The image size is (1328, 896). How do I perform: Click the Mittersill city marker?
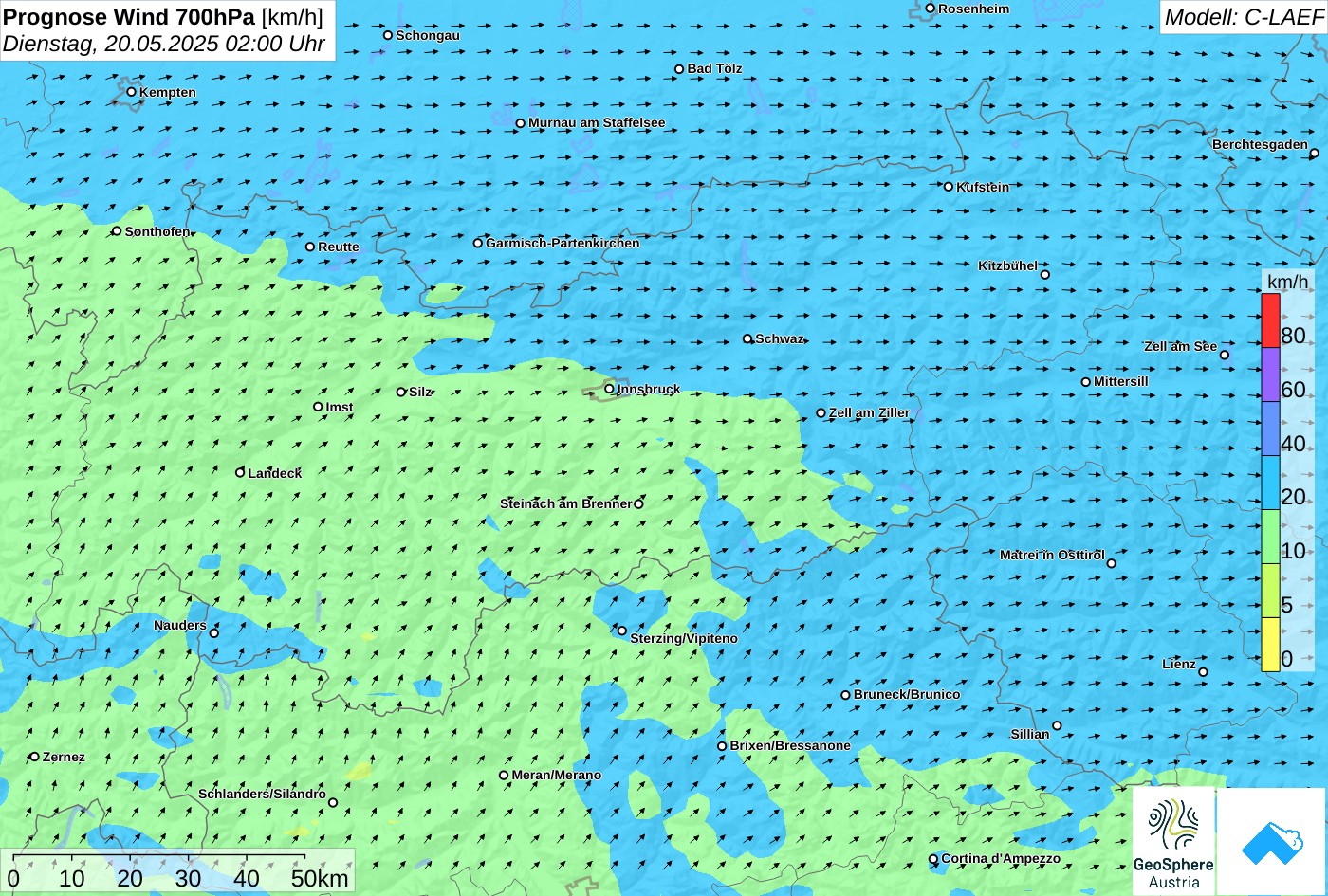coord(1085,381)
